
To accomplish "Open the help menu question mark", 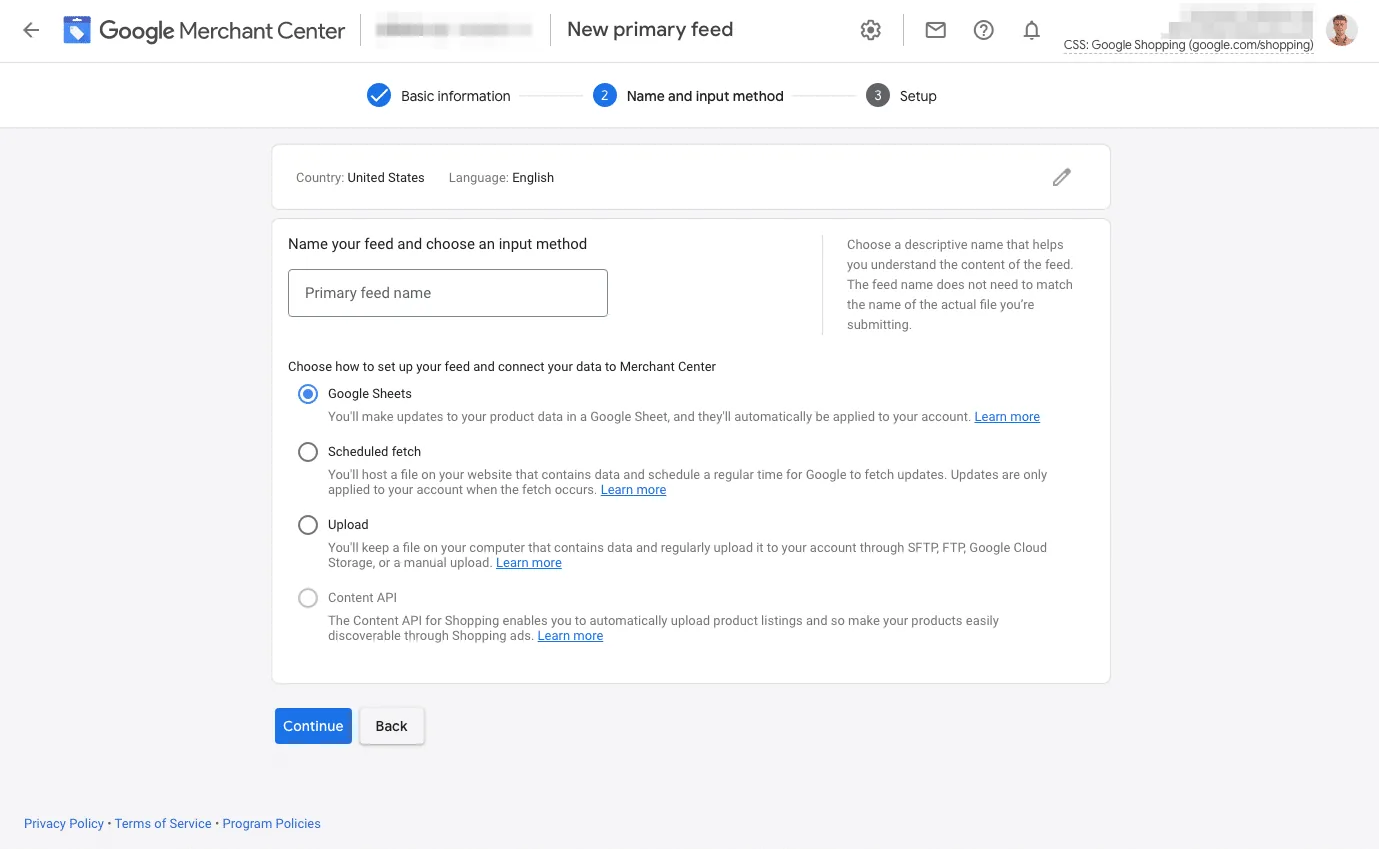I will 983,30.
